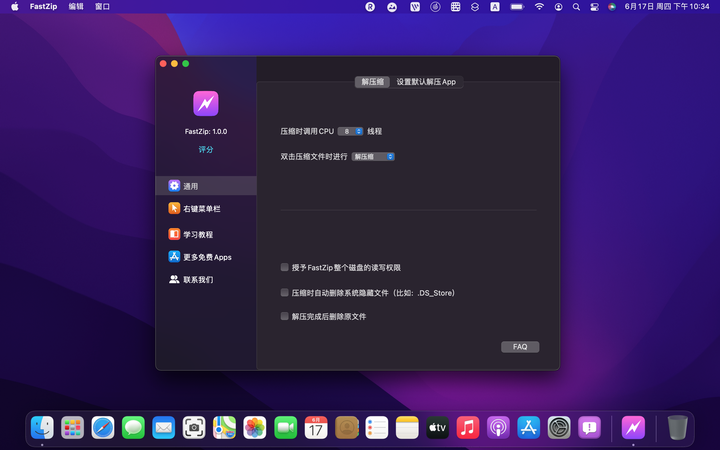720x450 pixels.
Task: Open Feedback Assistant in the dock
Action: click(x=590, y=428)
